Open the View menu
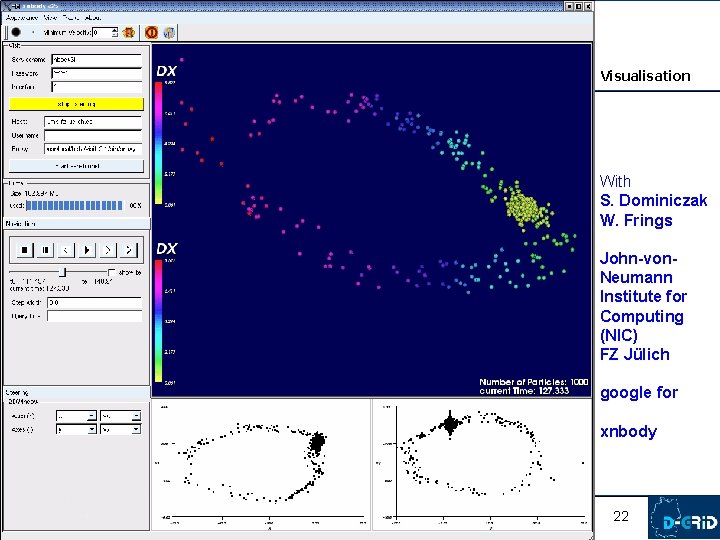Image resolution: width=720 pixels, height=540 pixels. (x=50, y=18)
